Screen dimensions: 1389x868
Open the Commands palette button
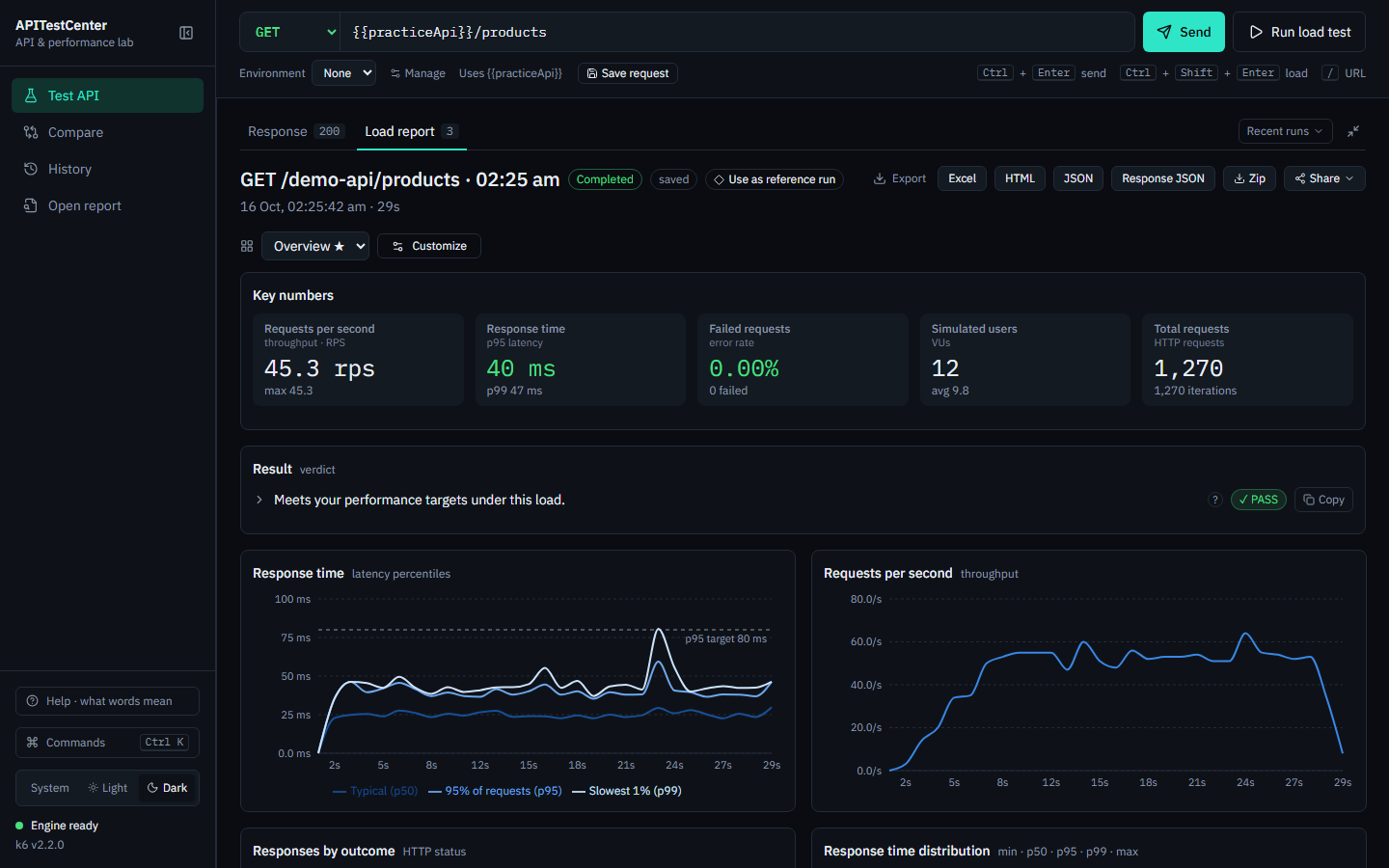tap(107, 742)
